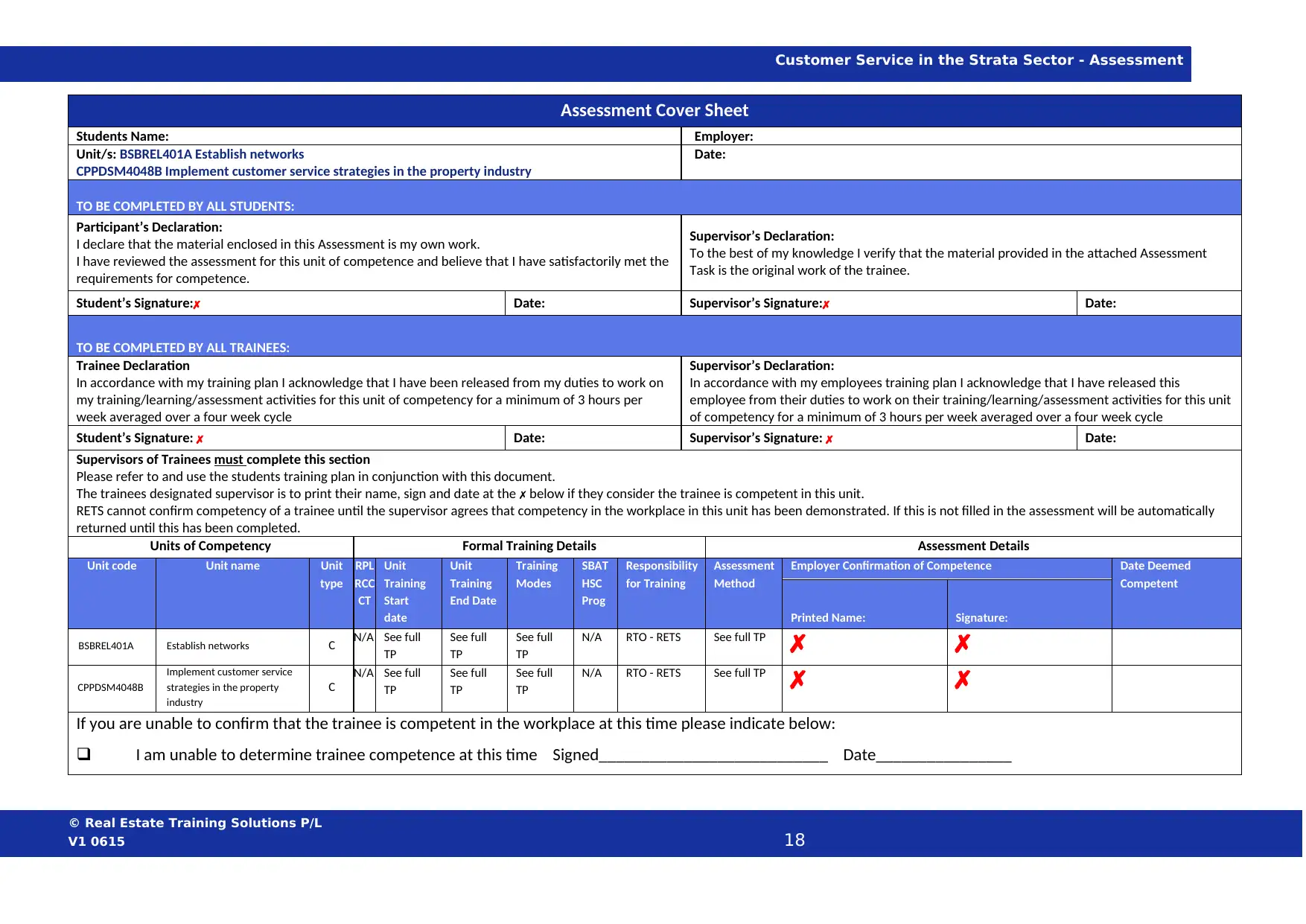Click RTO - RETS in the CPPDSM4048B row
Screen dimensions: 1306x924
tap(653, 673)
